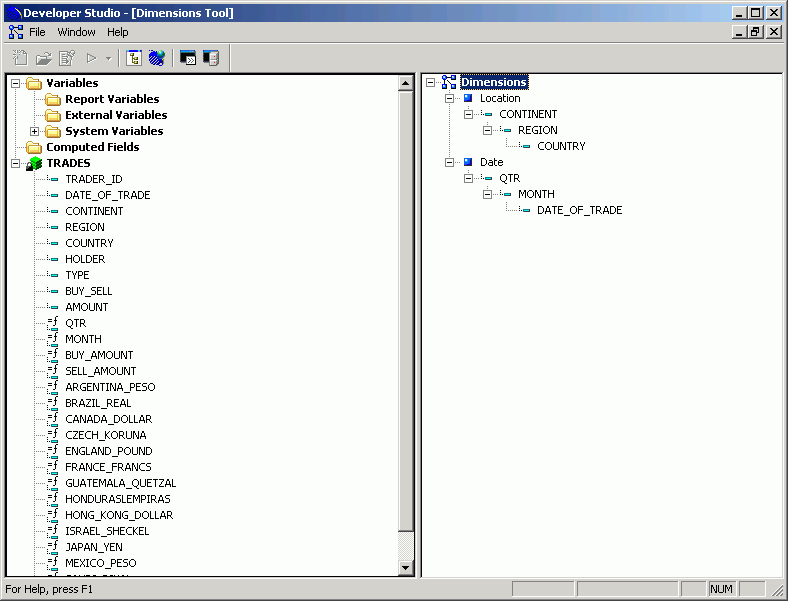
Task: Collapse the Date dimension node
Action: click(449, 162)
